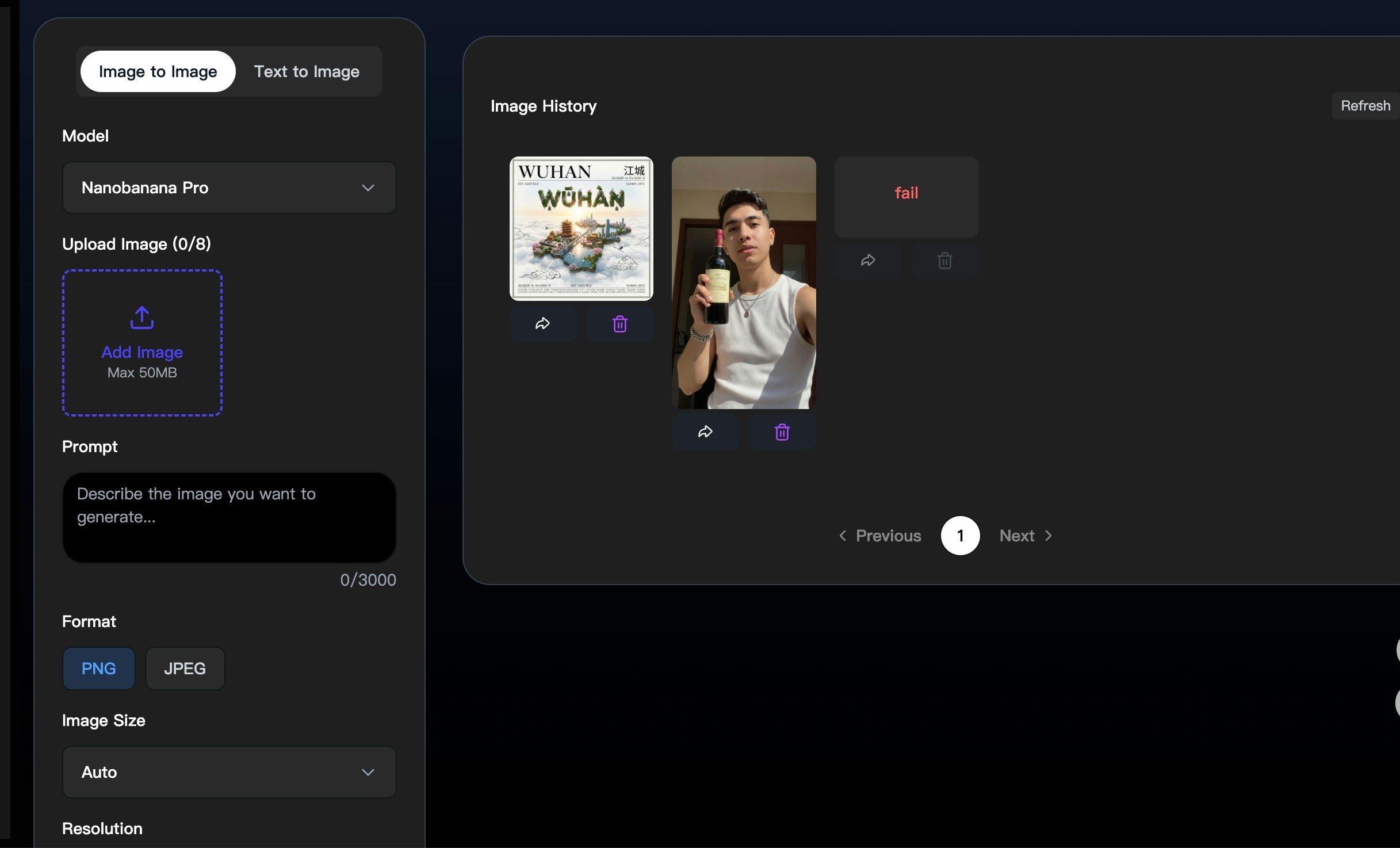Switch to the Image to Image tab
The width and height of the screenshot is (1400, 848).
158,71
